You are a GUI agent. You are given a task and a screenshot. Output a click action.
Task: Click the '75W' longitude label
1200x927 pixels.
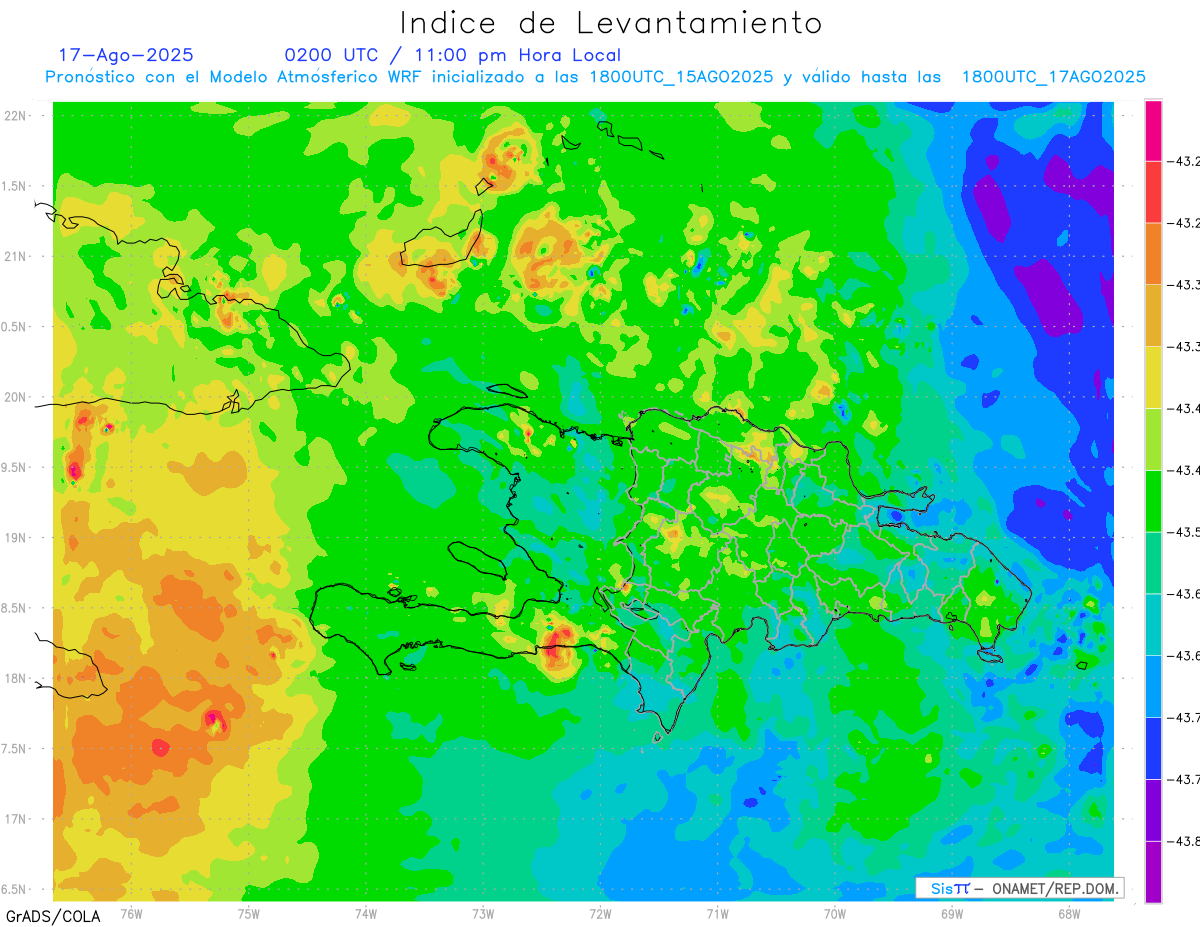248,914
